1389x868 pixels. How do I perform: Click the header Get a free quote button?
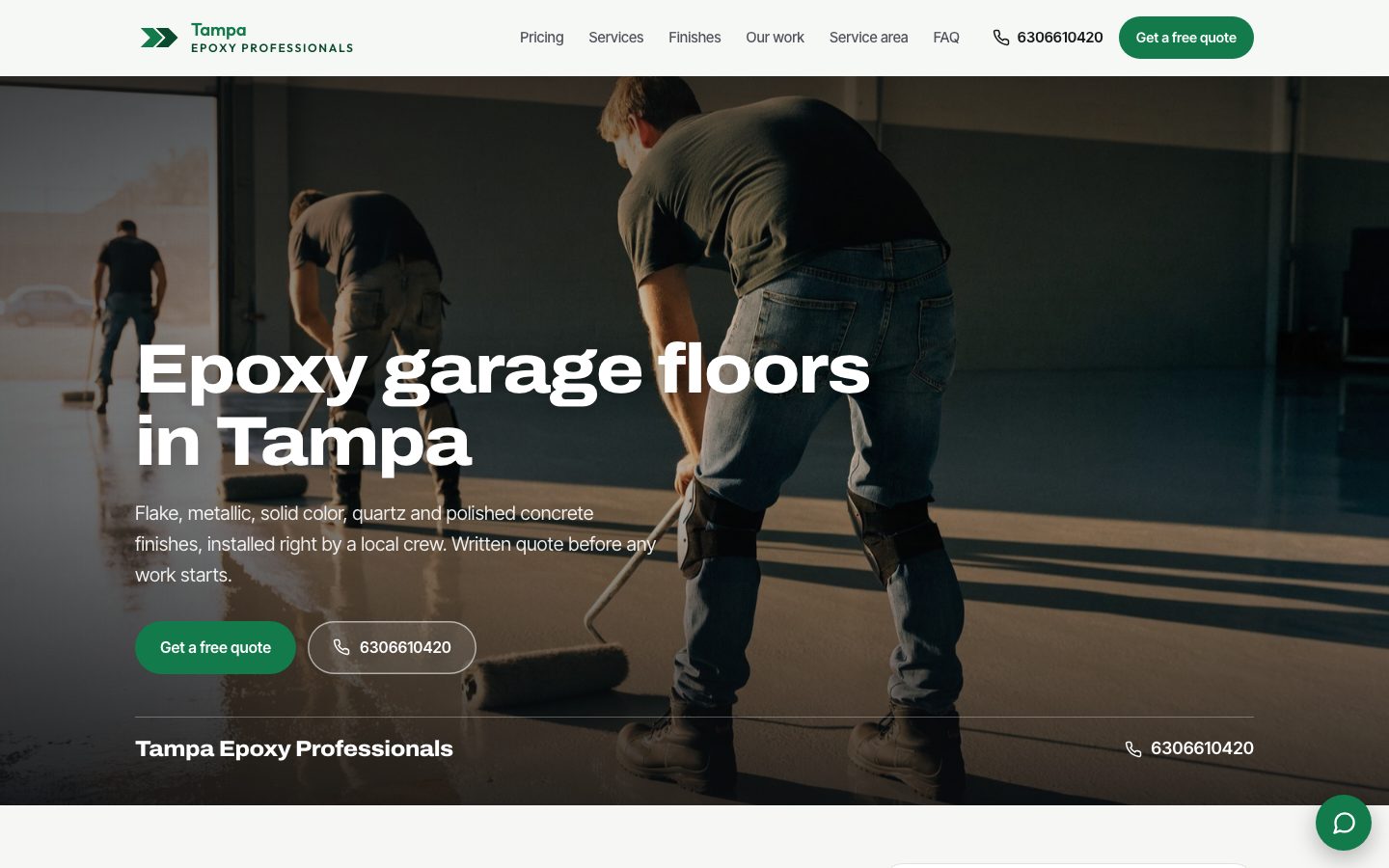pos(1186,38)
